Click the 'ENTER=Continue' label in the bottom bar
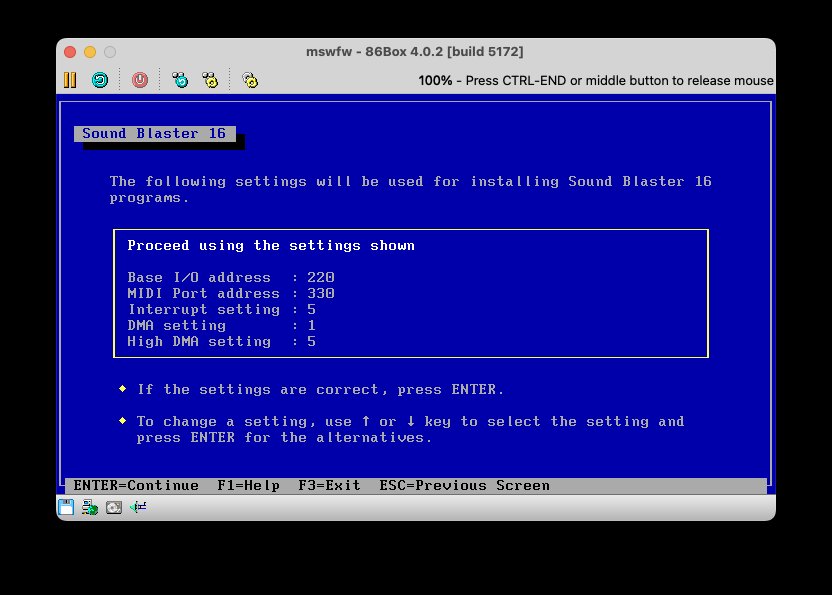This screenshot has width=832, height=595. 136,485
